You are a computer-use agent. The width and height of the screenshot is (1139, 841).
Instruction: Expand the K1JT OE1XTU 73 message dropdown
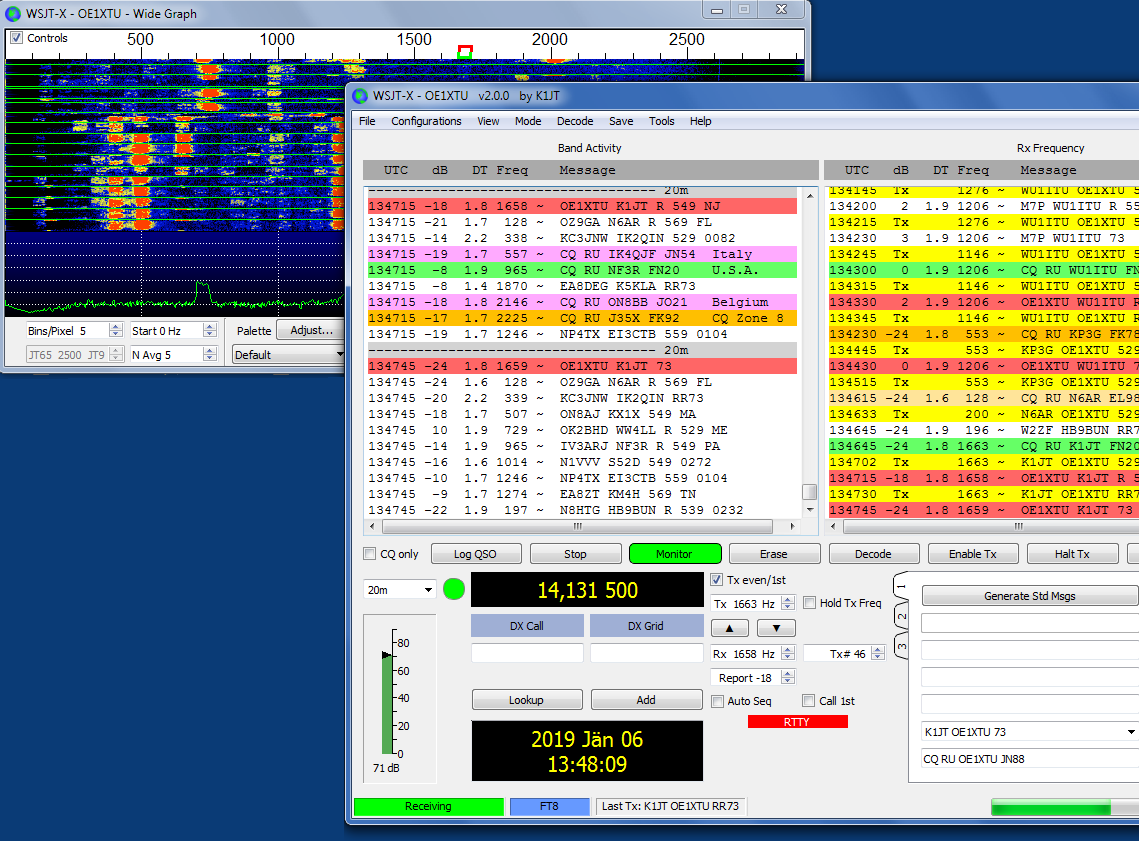point(1129,732)
